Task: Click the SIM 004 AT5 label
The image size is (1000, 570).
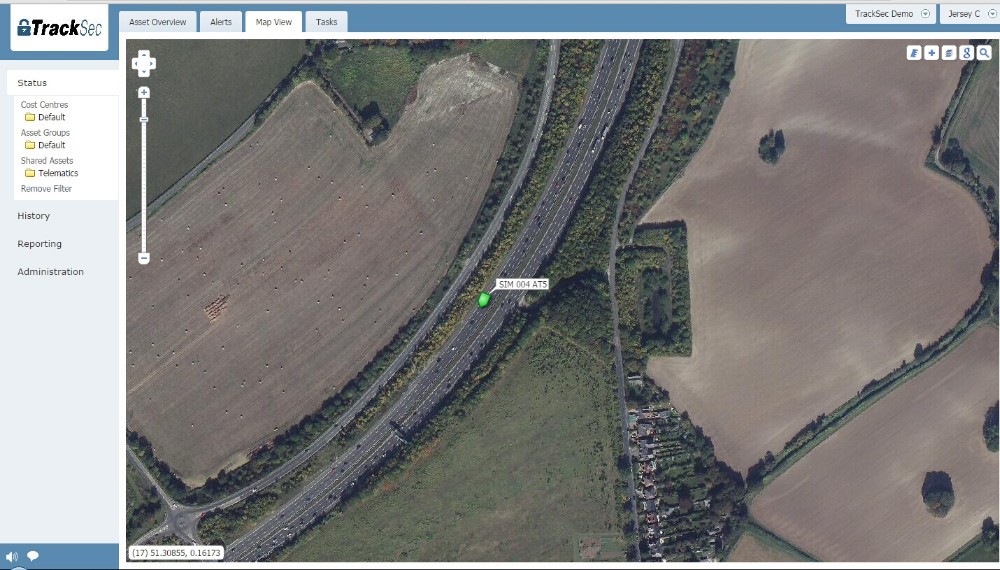Action: click(523, 284)
